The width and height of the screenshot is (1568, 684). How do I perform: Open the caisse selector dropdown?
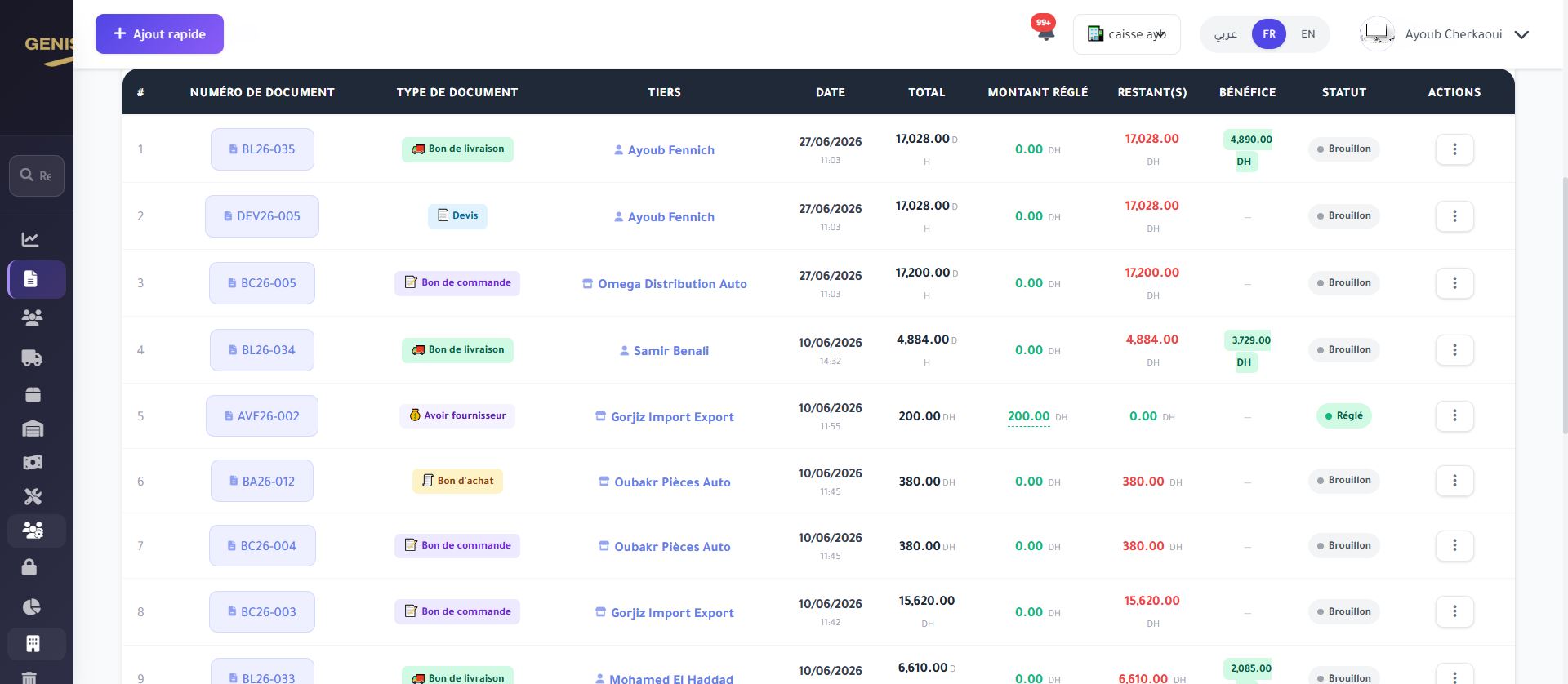1126,34
